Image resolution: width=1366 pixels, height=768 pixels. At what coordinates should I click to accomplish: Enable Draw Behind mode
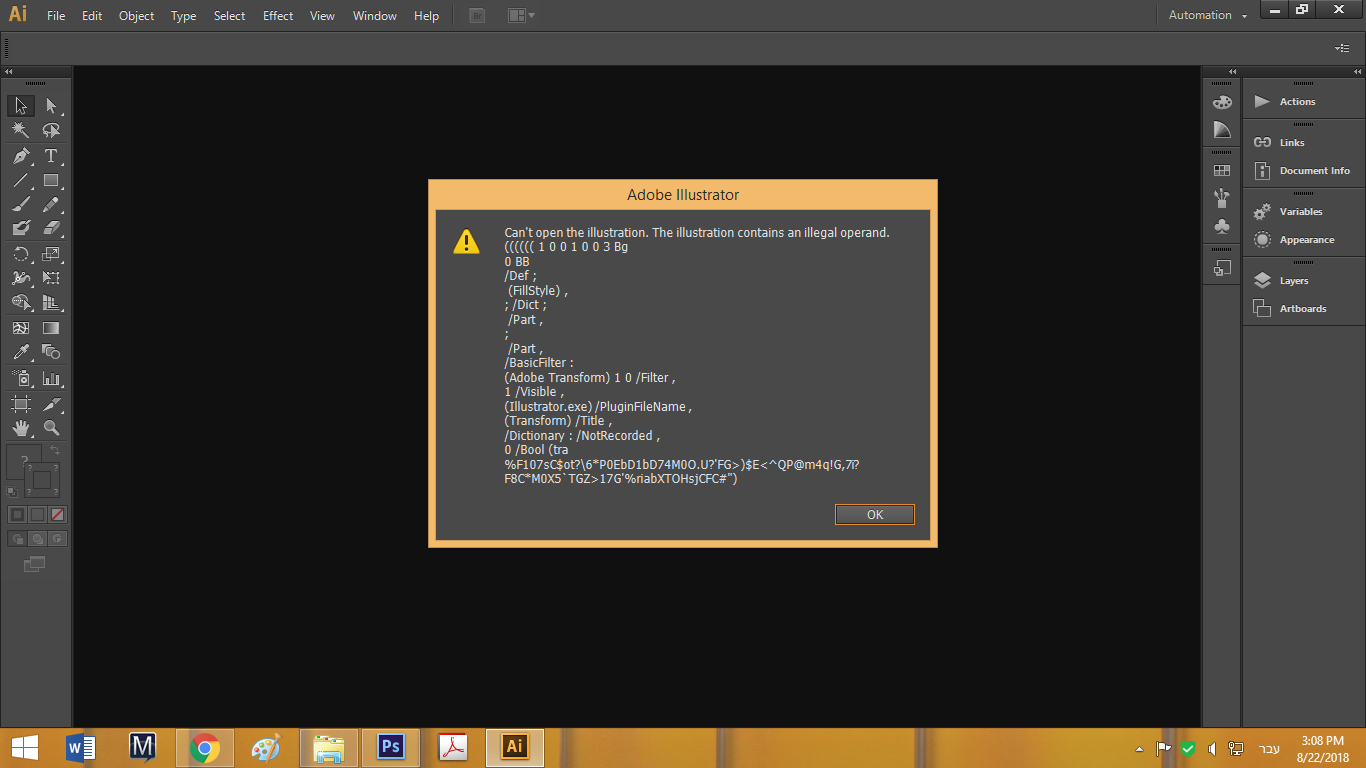(37, 539)
